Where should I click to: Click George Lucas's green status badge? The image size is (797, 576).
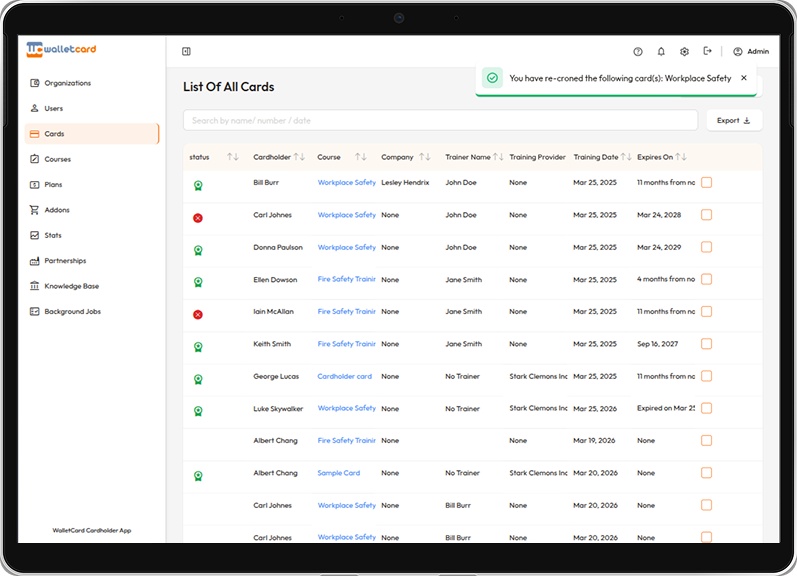(198, 379)
